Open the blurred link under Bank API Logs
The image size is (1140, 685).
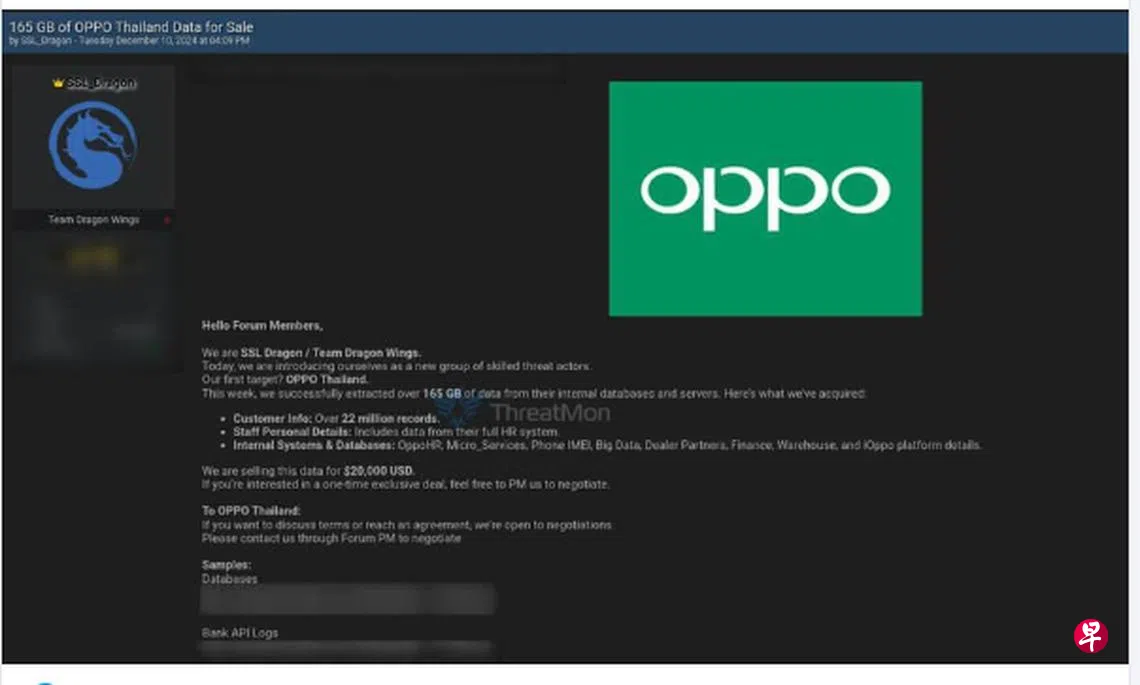(x=347, y=650)
